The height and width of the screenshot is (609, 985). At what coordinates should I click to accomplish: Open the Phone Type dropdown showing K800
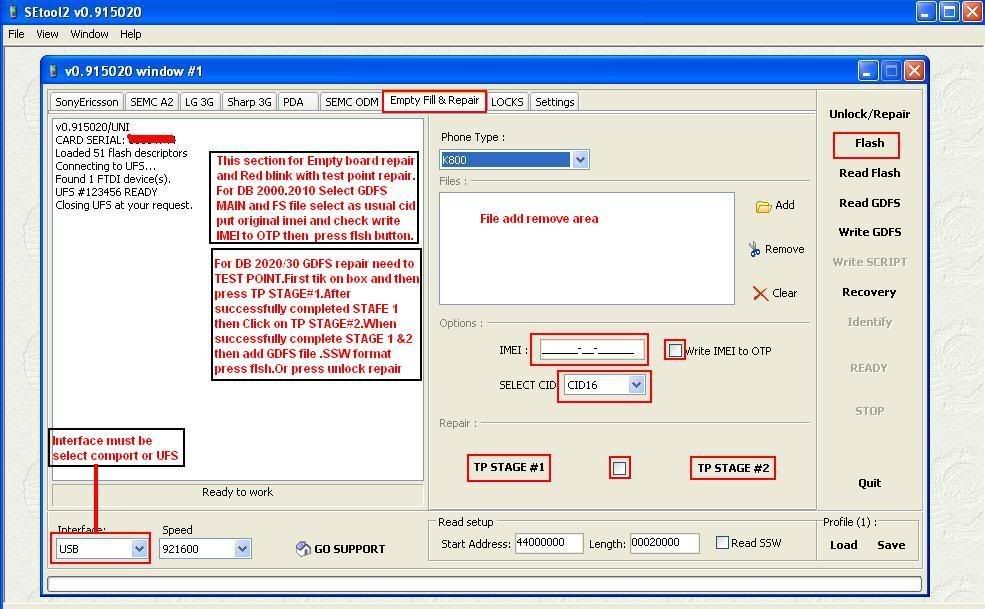(580, 160)
